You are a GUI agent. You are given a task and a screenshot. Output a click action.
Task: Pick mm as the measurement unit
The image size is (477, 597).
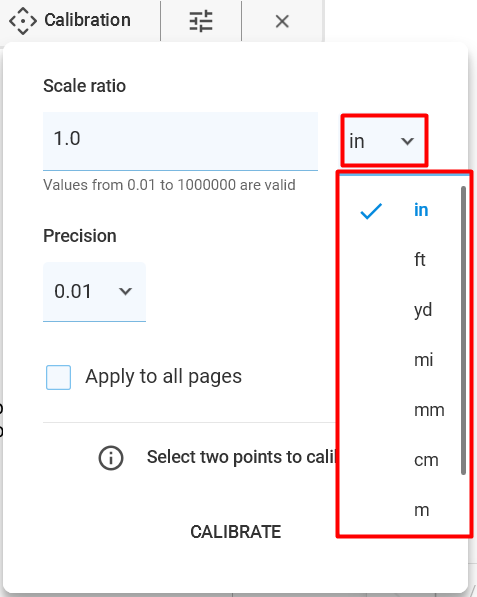[429, 410]
